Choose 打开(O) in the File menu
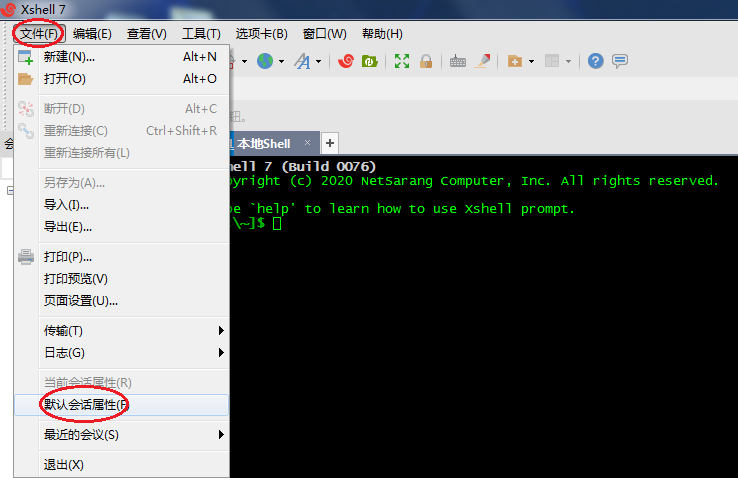The width and height of the screenshot is (738, 478). [122, 79]
